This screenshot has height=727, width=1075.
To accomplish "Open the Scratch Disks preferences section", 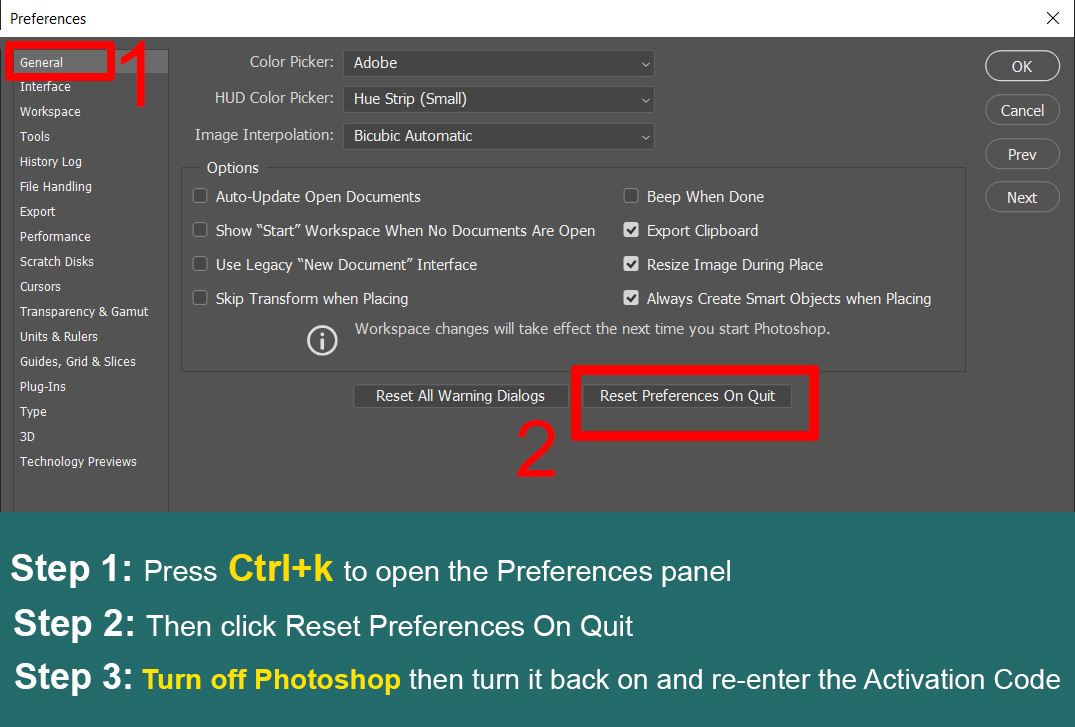I will (56, 262).
